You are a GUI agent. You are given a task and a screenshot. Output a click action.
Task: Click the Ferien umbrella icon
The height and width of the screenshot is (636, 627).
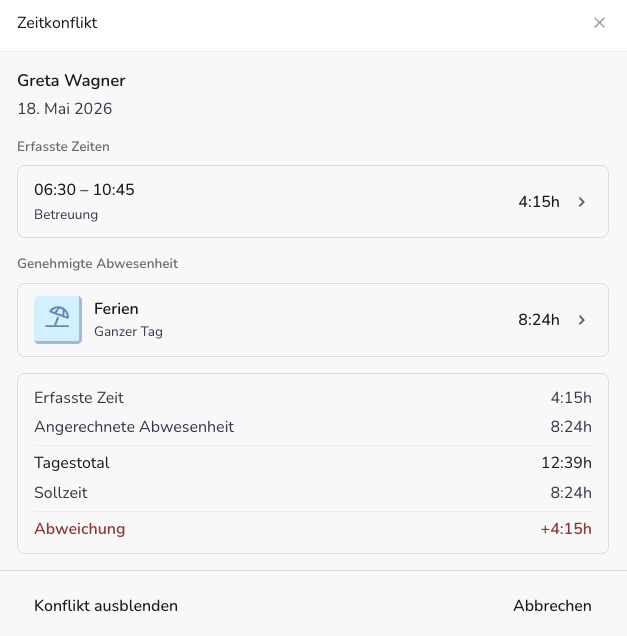pyautogui.click(x=58, y=320)
